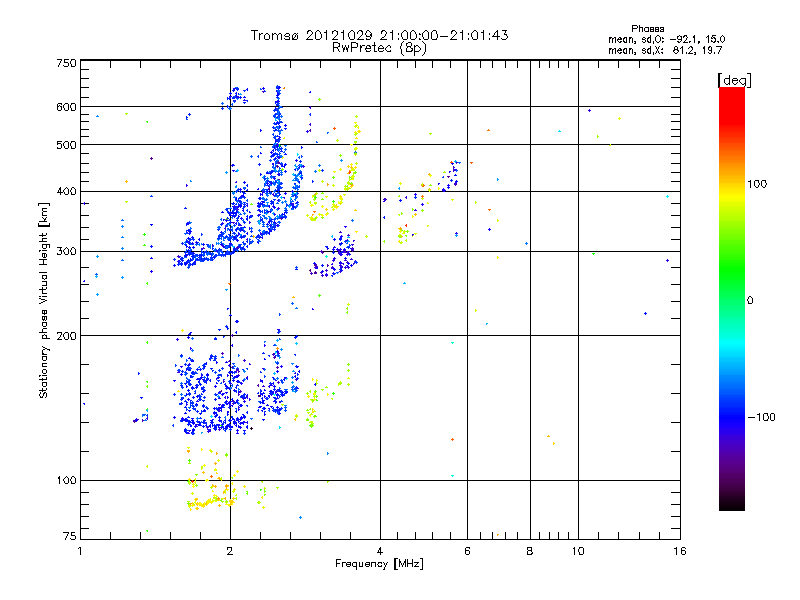This screenshot has height=600, width=800.
Task: Click the y-axis tick label '750'
Action: click(x=66, y=63)
